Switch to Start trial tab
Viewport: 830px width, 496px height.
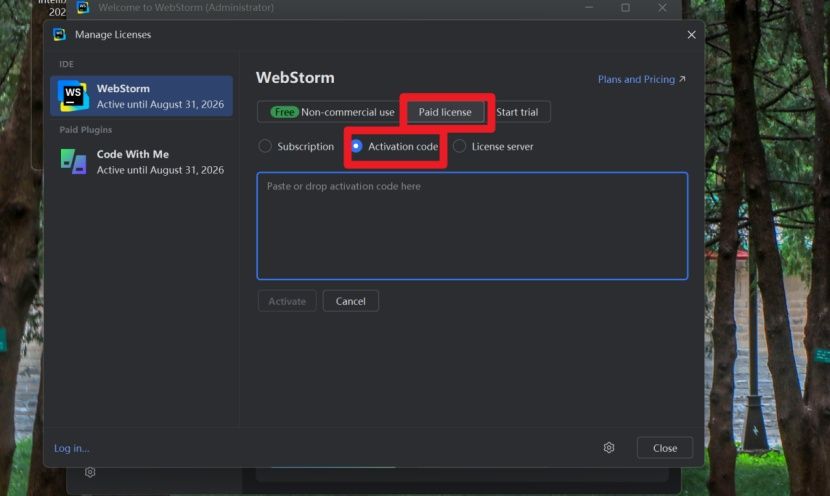click(x=517, y=112)
